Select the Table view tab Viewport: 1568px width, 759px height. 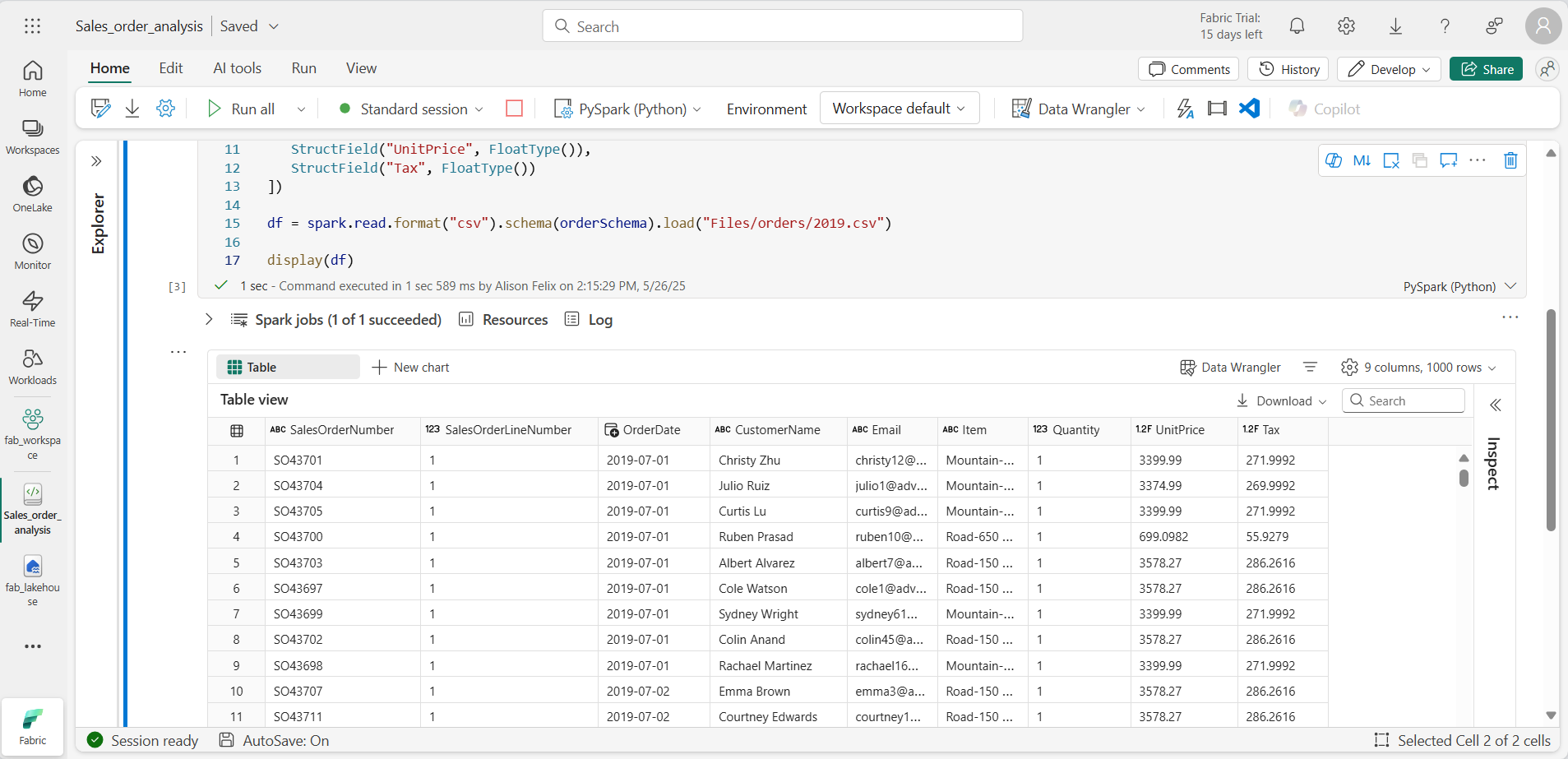click(x=288, y=367)
